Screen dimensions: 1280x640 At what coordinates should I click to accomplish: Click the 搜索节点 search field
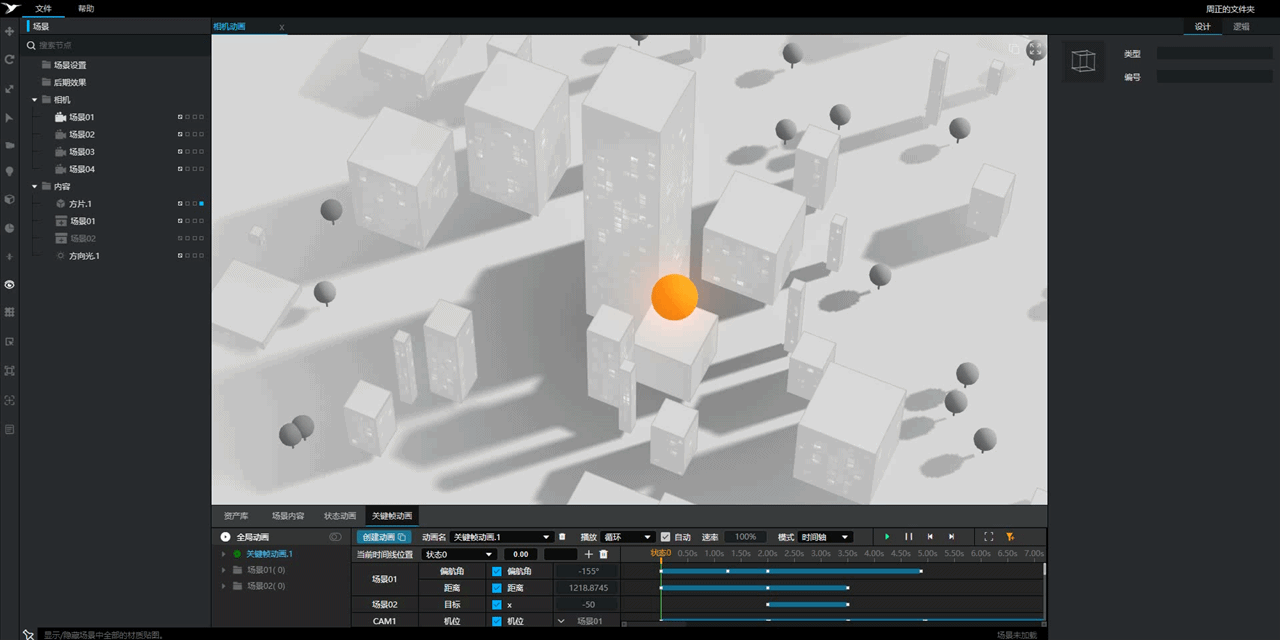pos(116,45)
